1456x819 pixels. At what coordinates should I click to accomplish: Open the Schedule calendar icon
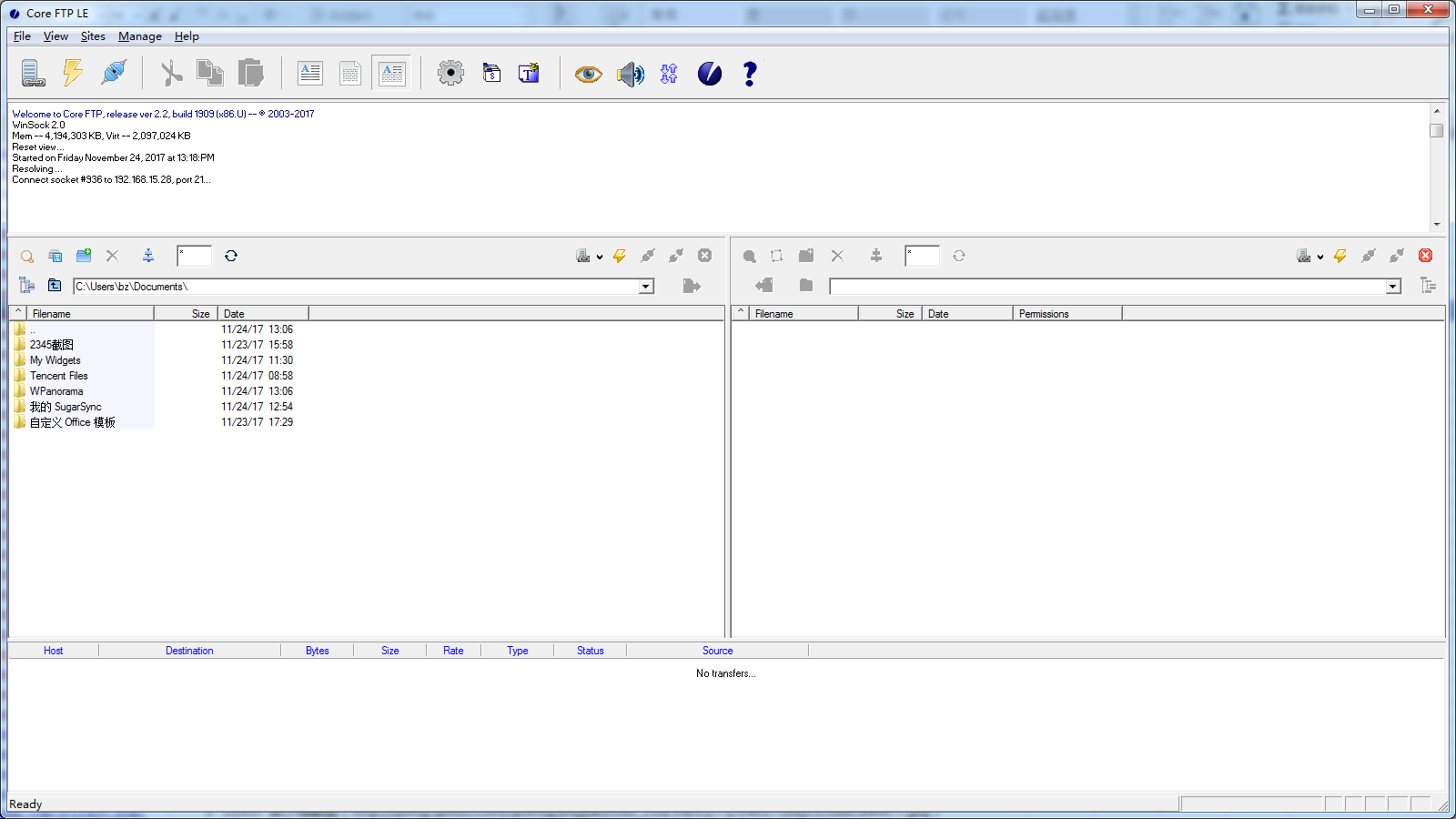(x=491, y=73)
